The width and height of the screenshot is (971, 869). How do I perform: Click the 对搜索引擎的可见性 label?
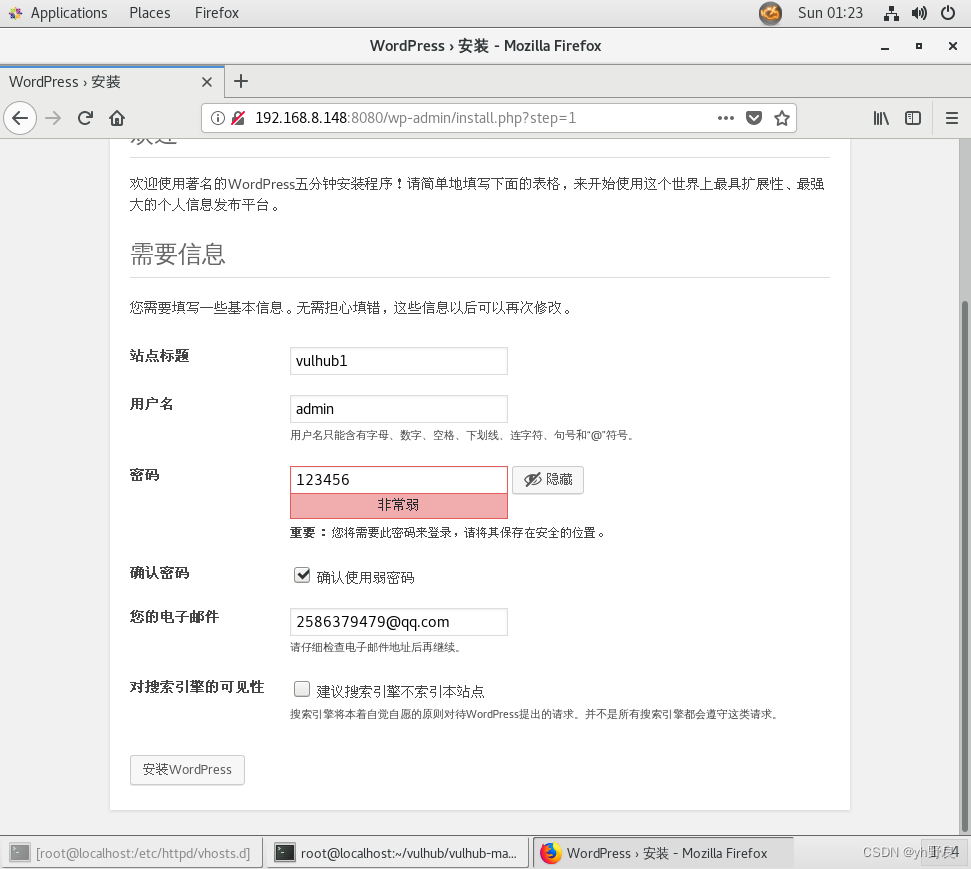coord(197,687)
